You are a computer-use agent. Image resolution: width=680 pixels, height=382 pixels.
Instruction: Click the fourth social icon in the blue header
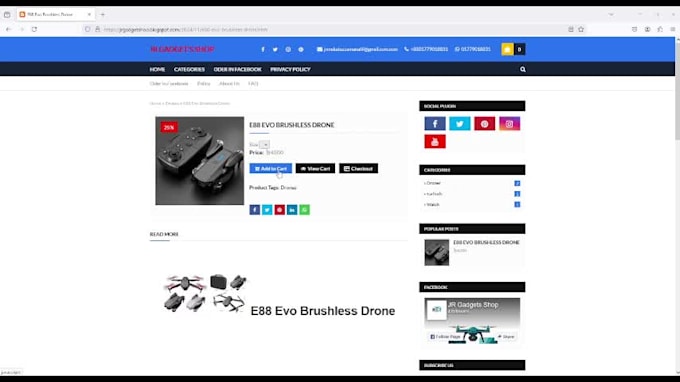(x=301, y=49)
